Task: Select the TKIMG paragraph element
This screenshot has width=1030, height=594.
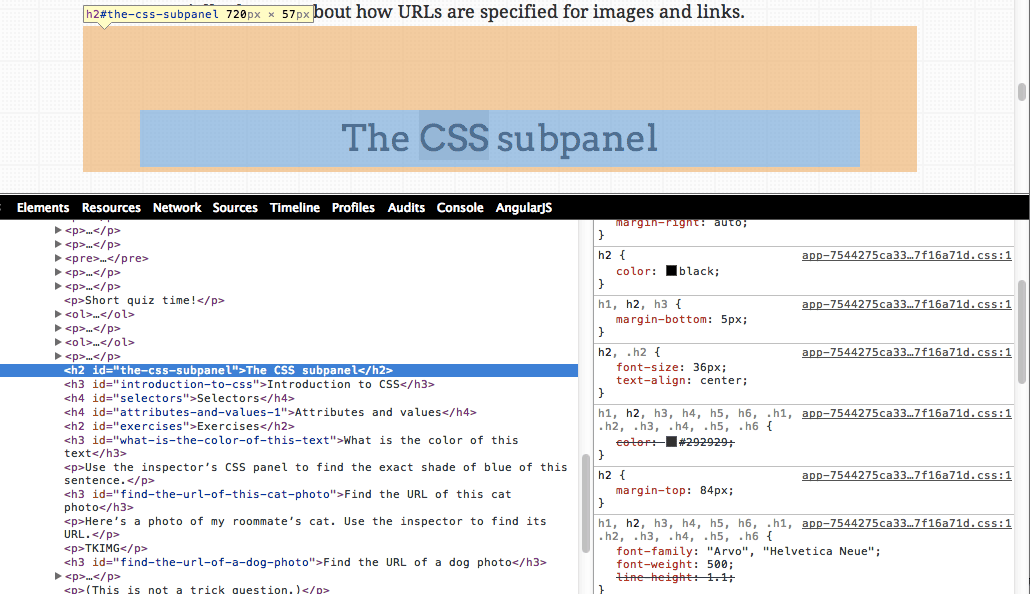Action: click(106, 548)
